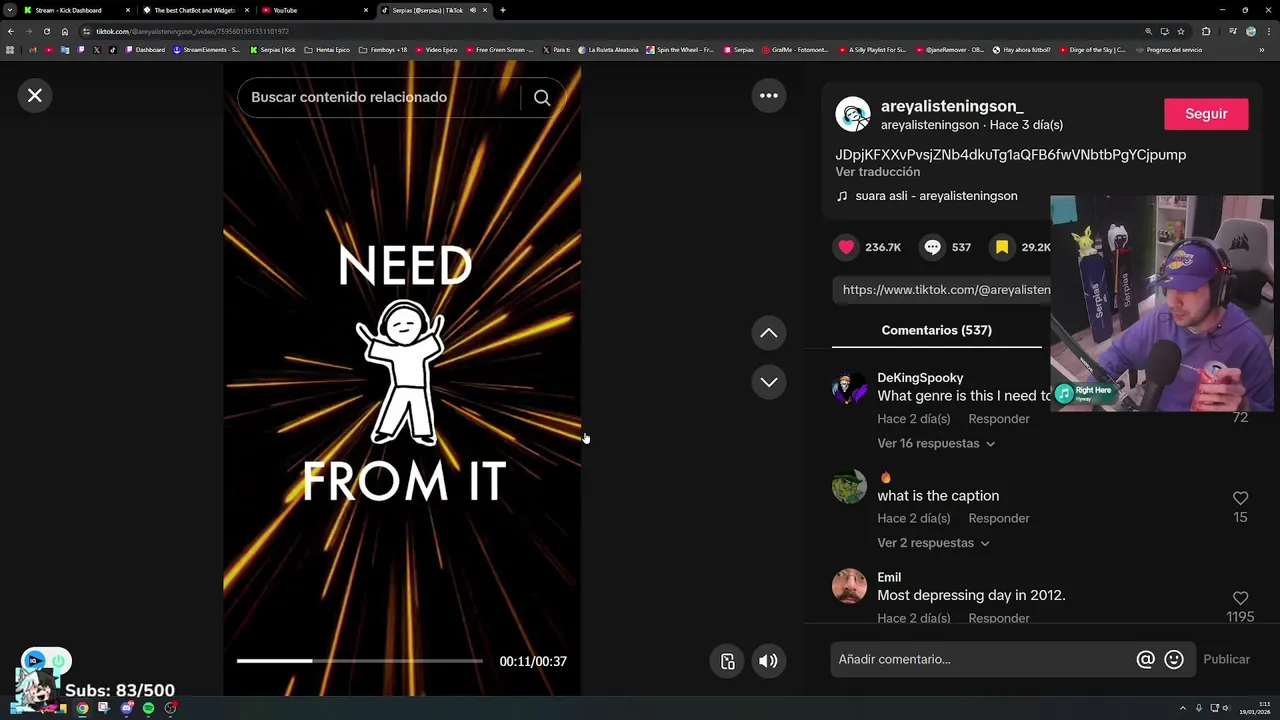Open the Twitch bookmark icon

click(81, 50)
